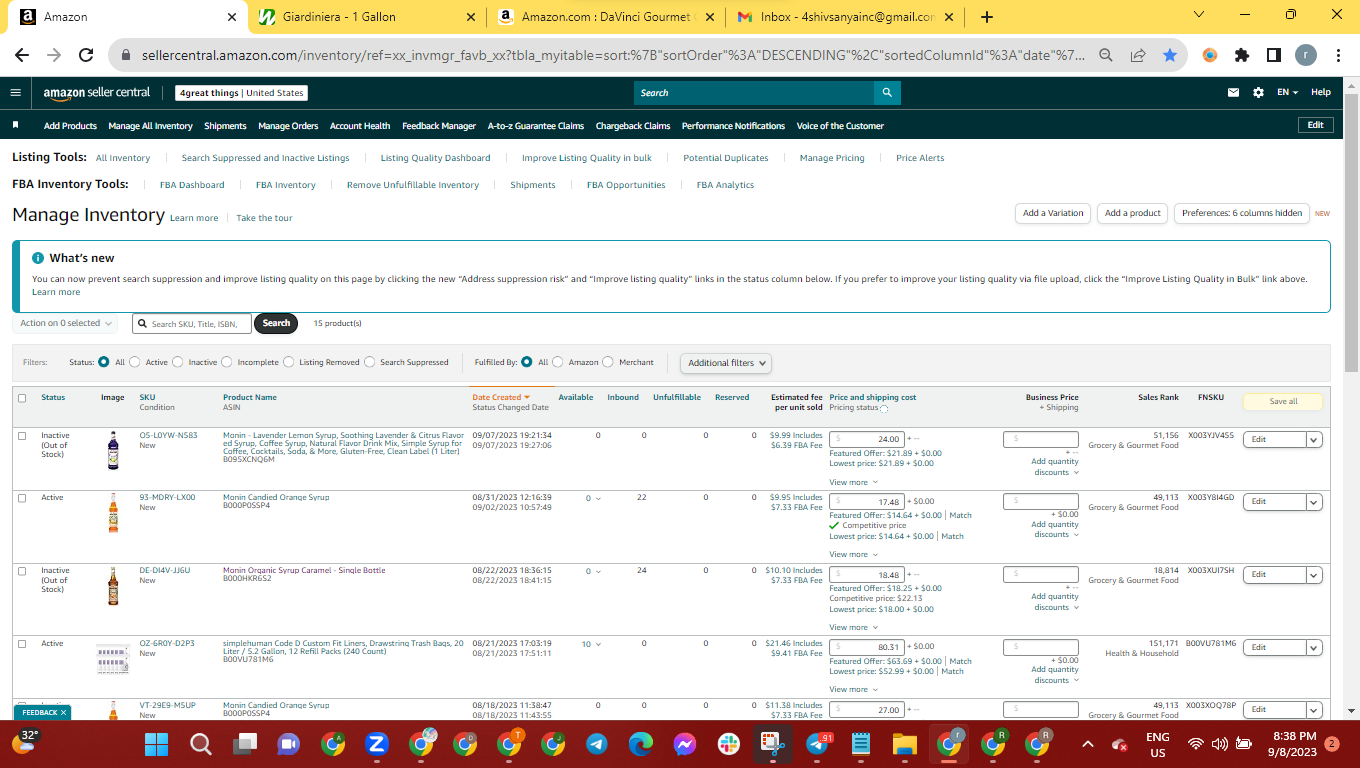Bookmark this page with the star icon
Viewport: 1360px width, 768px height.
coord(1170,56)
